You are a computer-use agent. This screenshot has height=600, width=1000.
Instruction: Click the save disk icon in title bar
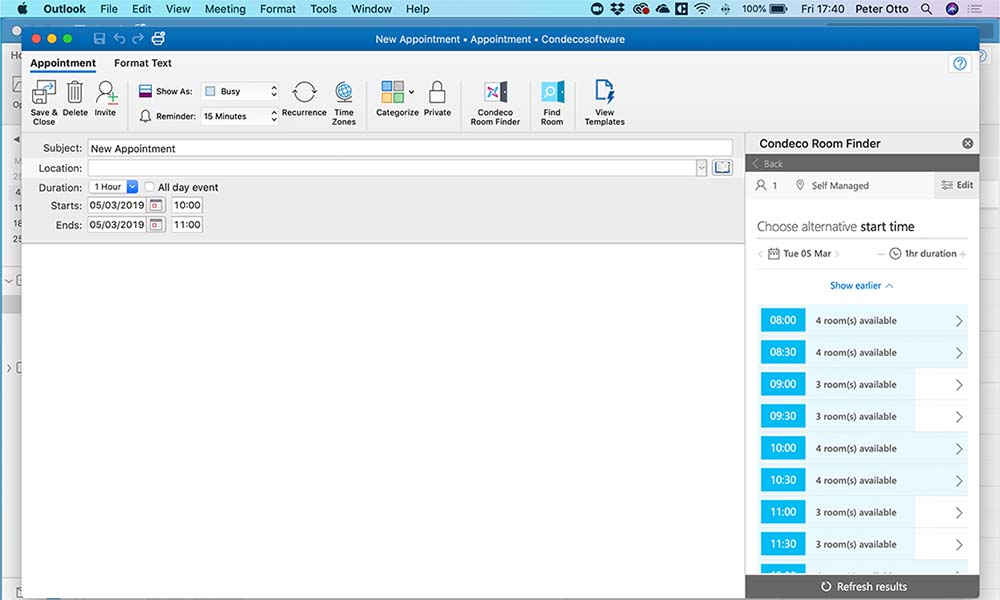pyautogui.click(x=99, y=38)
